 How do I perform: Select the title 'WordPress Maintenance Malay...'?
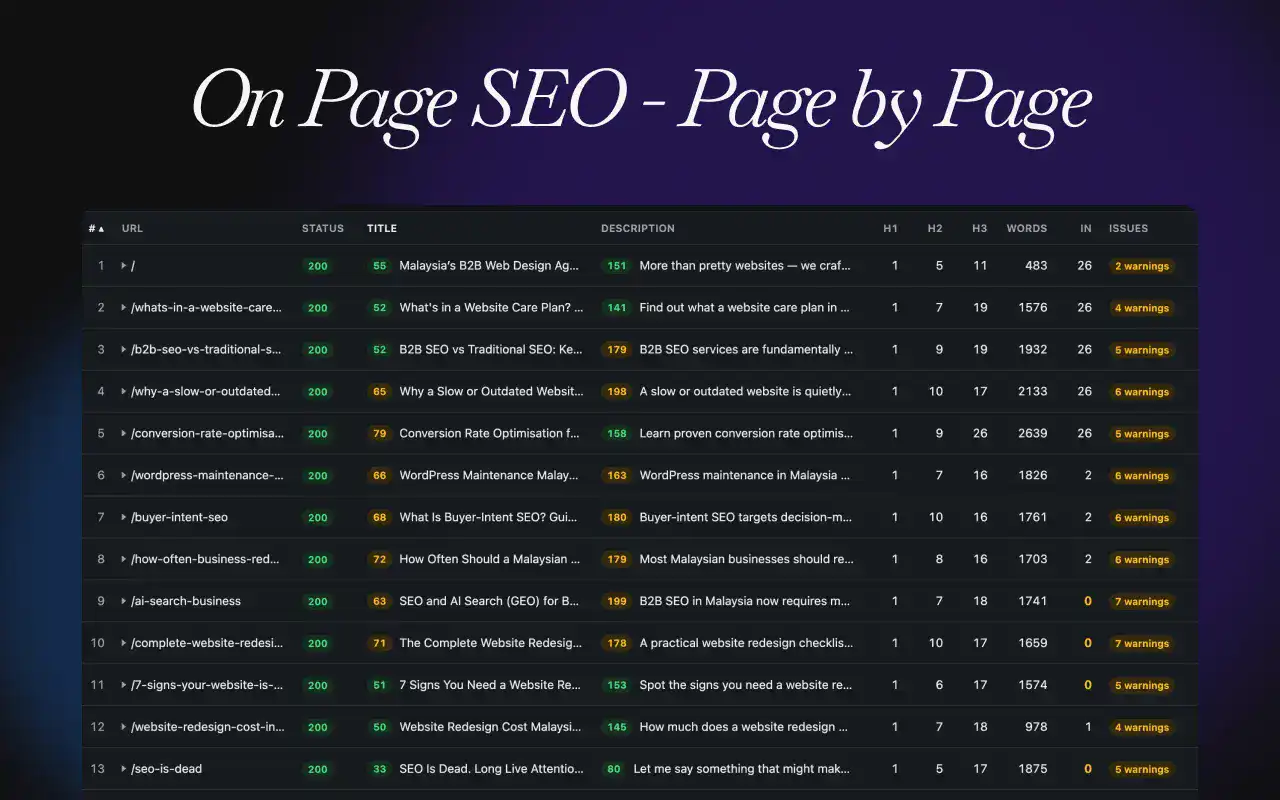click(489, 475)
